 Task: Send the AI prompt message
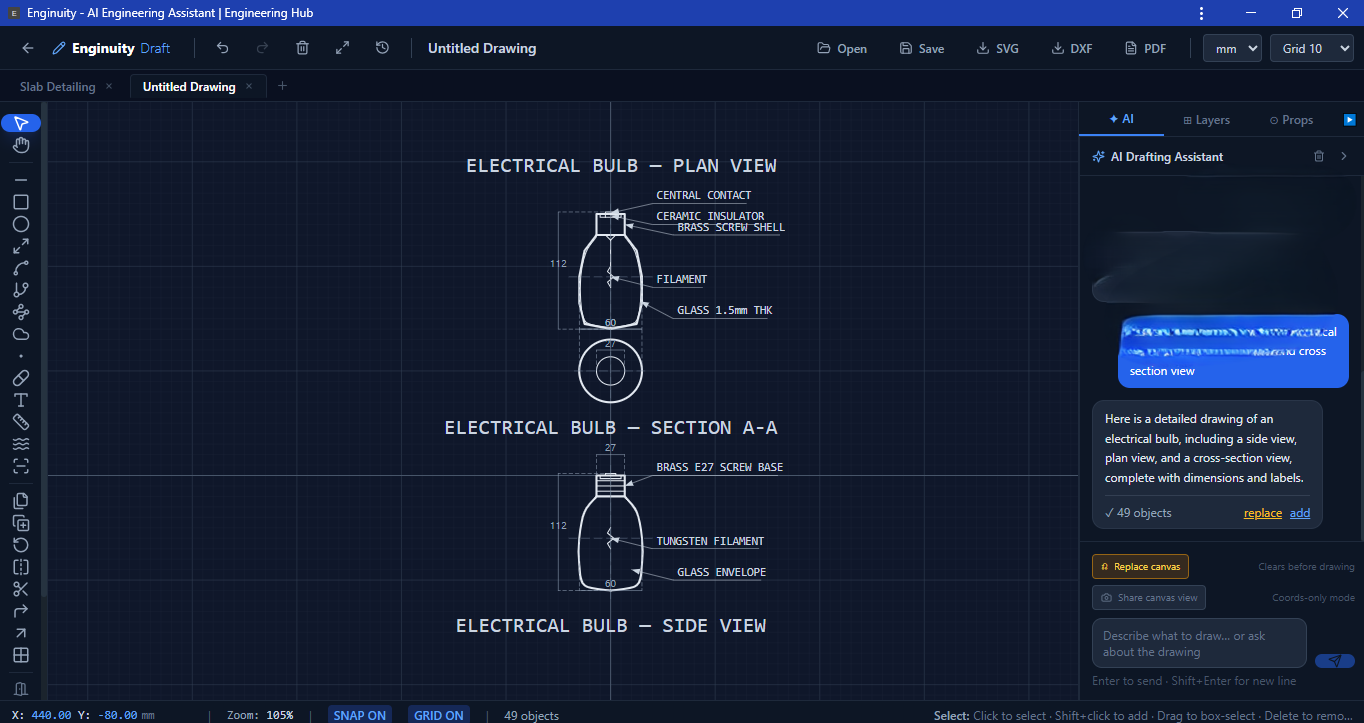[x=1334, y=661]
